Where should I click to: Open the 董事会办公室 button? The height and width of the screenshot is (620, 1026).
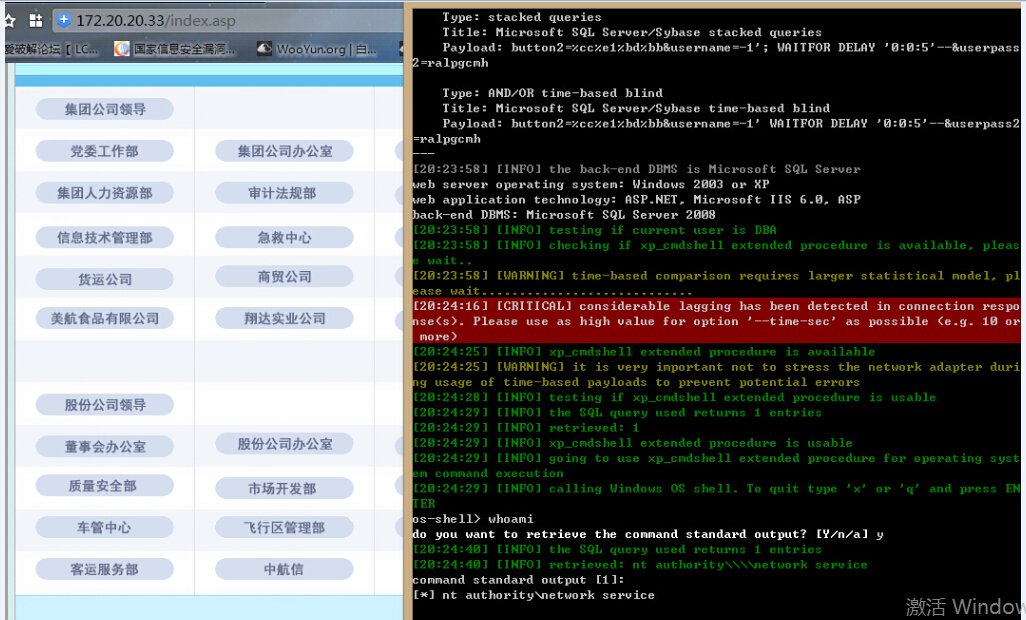105,447
